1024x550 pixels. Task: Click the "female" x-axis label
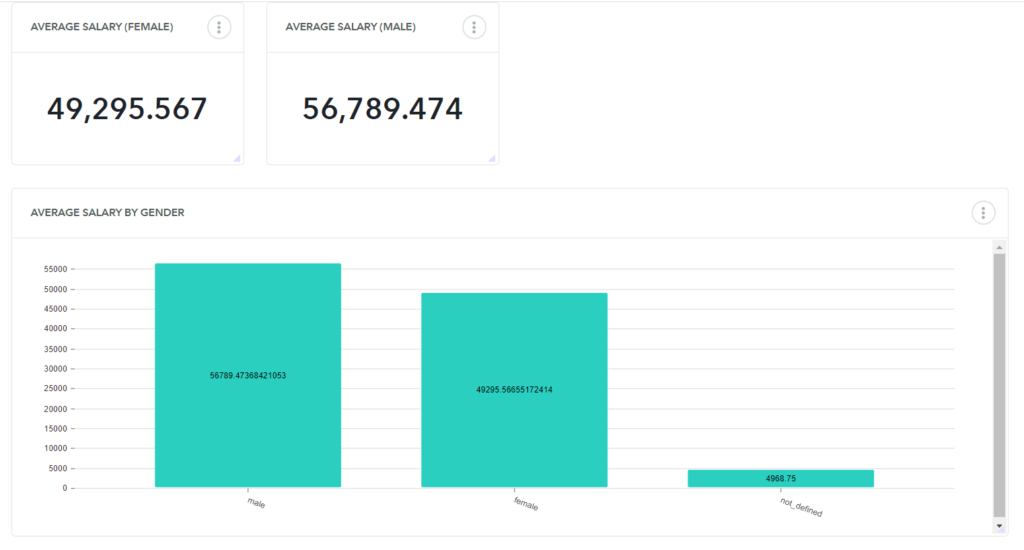click(x=525, y=505)
